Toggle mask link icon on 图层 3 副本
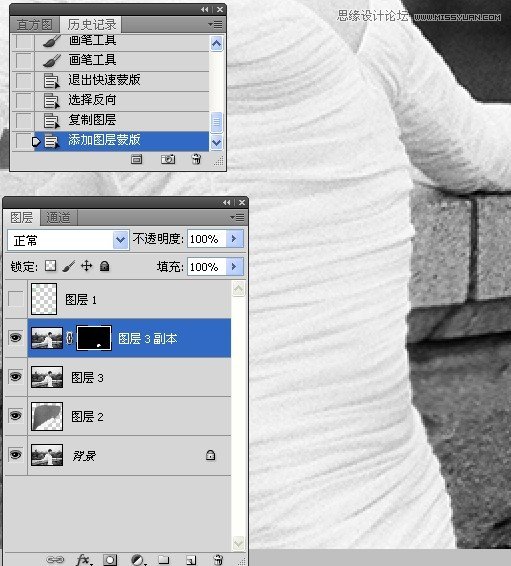This screenshot has width=511, height=566. point(70,338)
